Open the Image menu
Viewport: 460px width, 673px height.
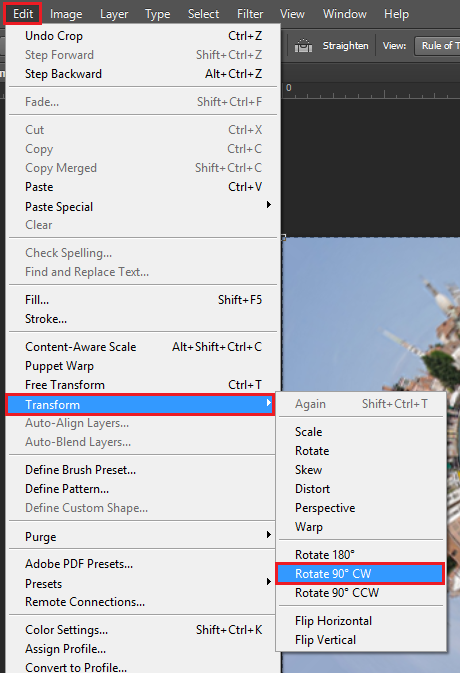tap(66, 14)
